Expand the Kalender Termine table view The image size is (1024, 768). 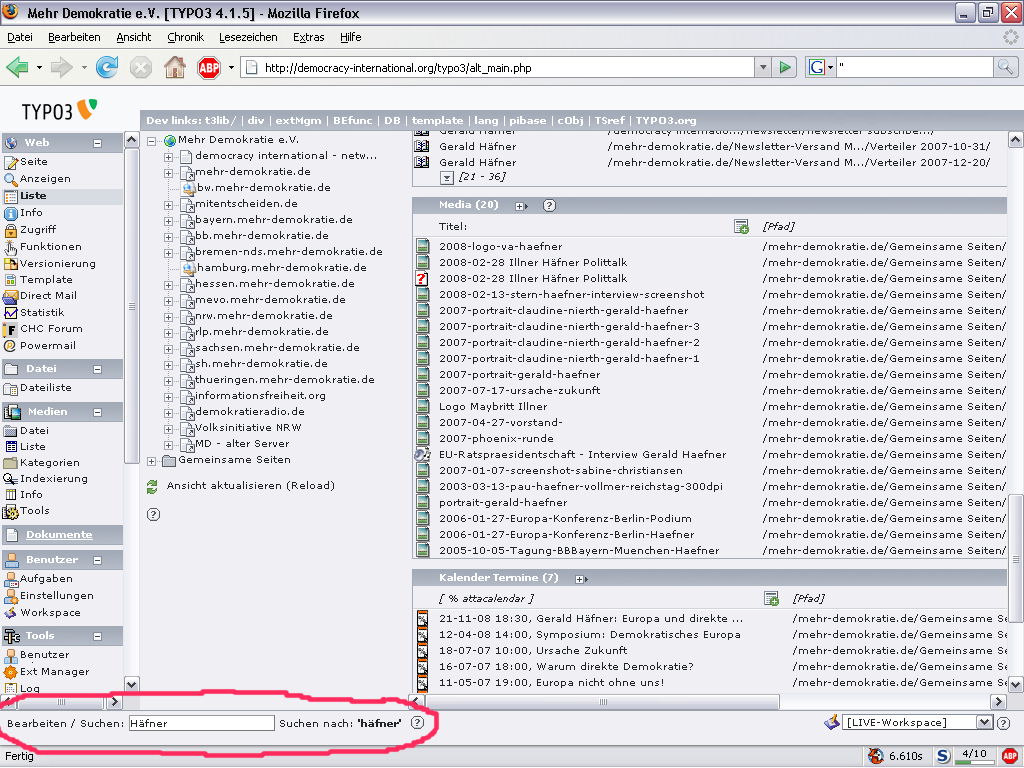pyautogui.click(x=579, y=579)
